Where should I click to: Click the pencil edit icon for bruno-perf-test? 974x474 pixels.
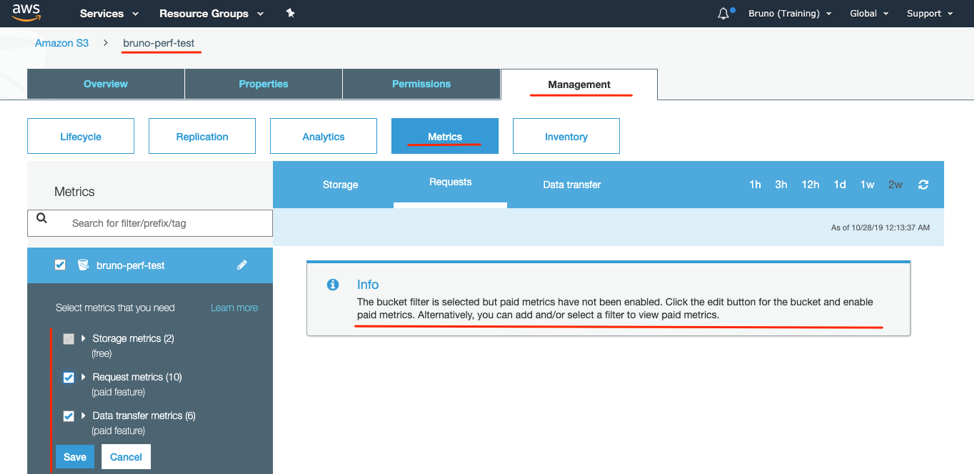242,265
